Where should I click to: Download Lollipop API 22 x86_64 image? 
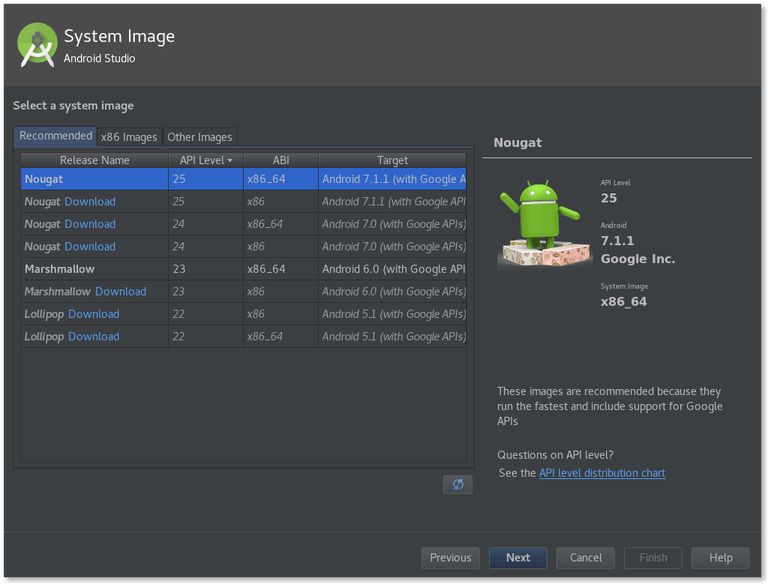coord(94,337)
